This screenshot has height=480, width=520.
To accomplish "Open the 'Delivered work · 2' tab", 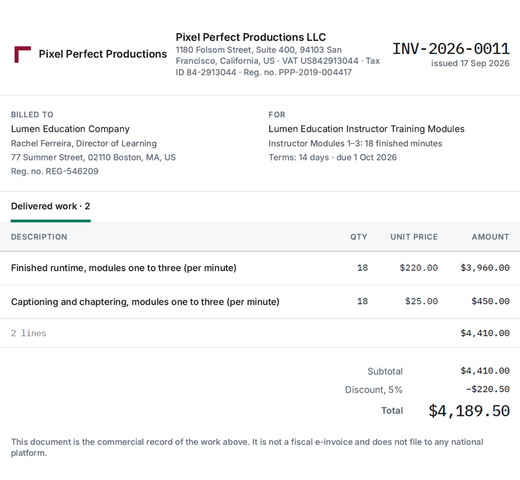I will 51,206.
